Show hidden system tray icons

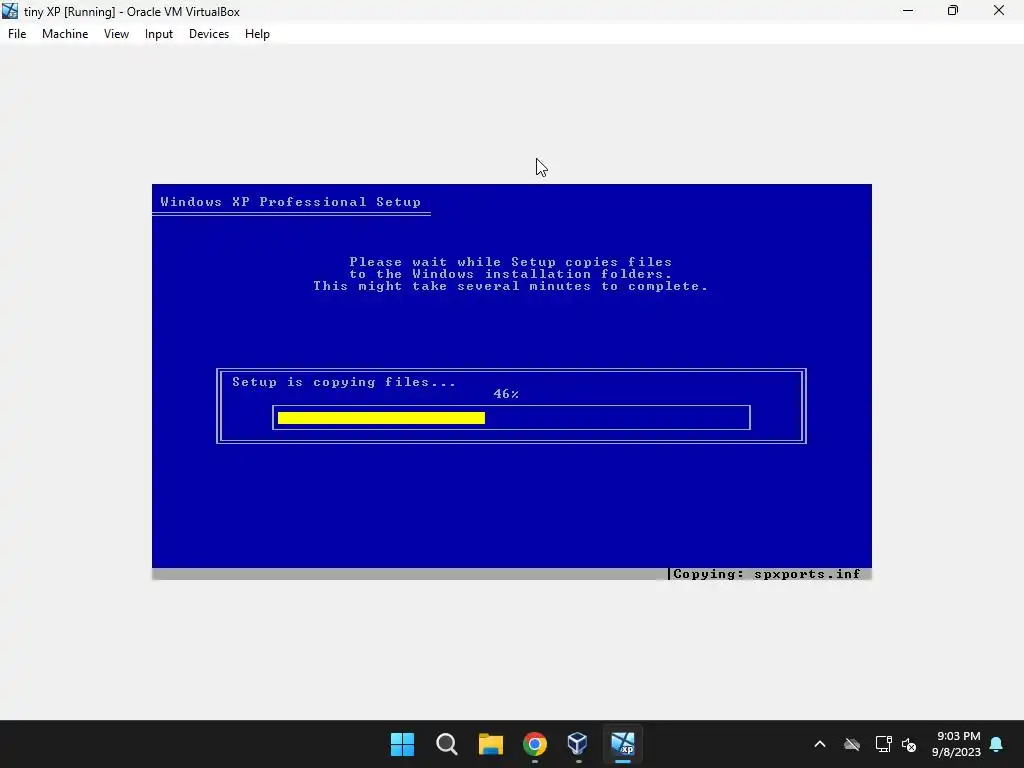pos(820,744)
